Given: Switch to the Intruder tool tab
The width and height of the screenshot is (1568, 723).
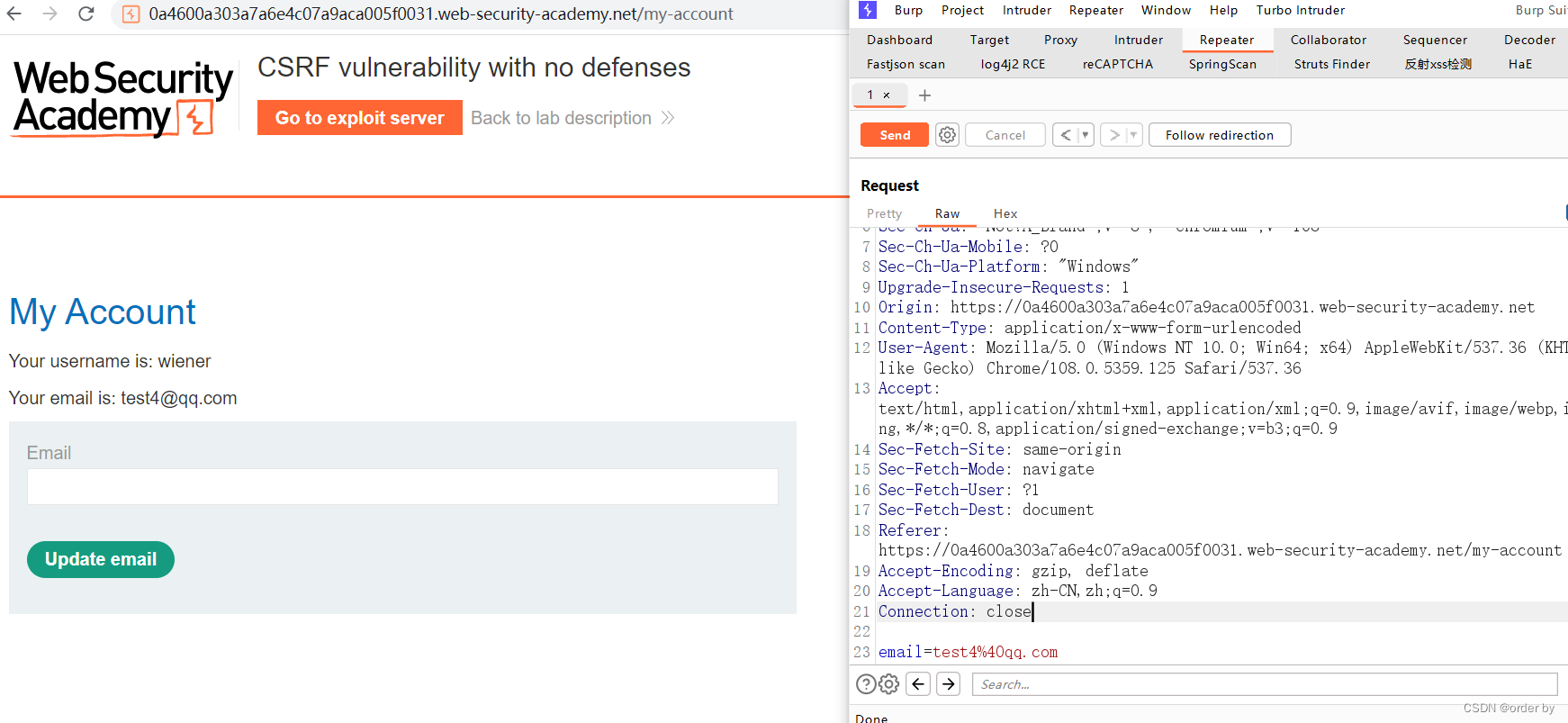Looking at the screenshot, I should point(1139,40).
